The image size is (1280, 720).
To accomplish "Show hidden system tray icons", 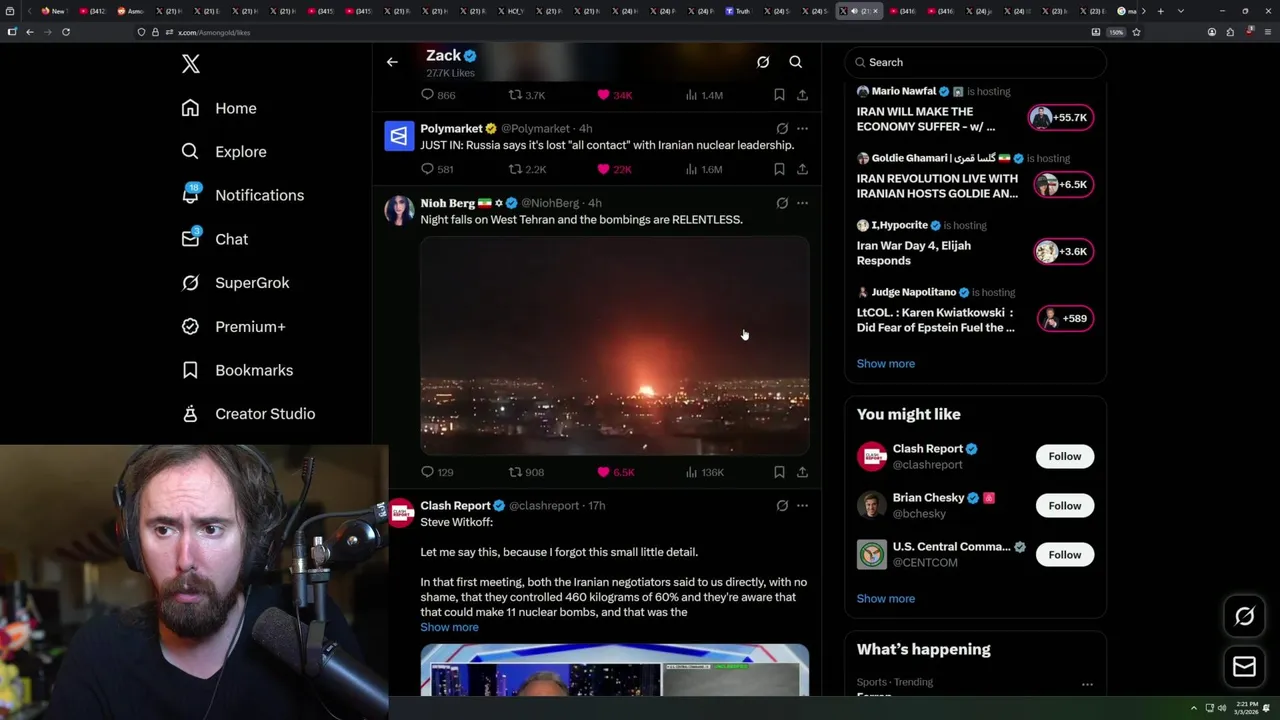I will coord(1193,708).
